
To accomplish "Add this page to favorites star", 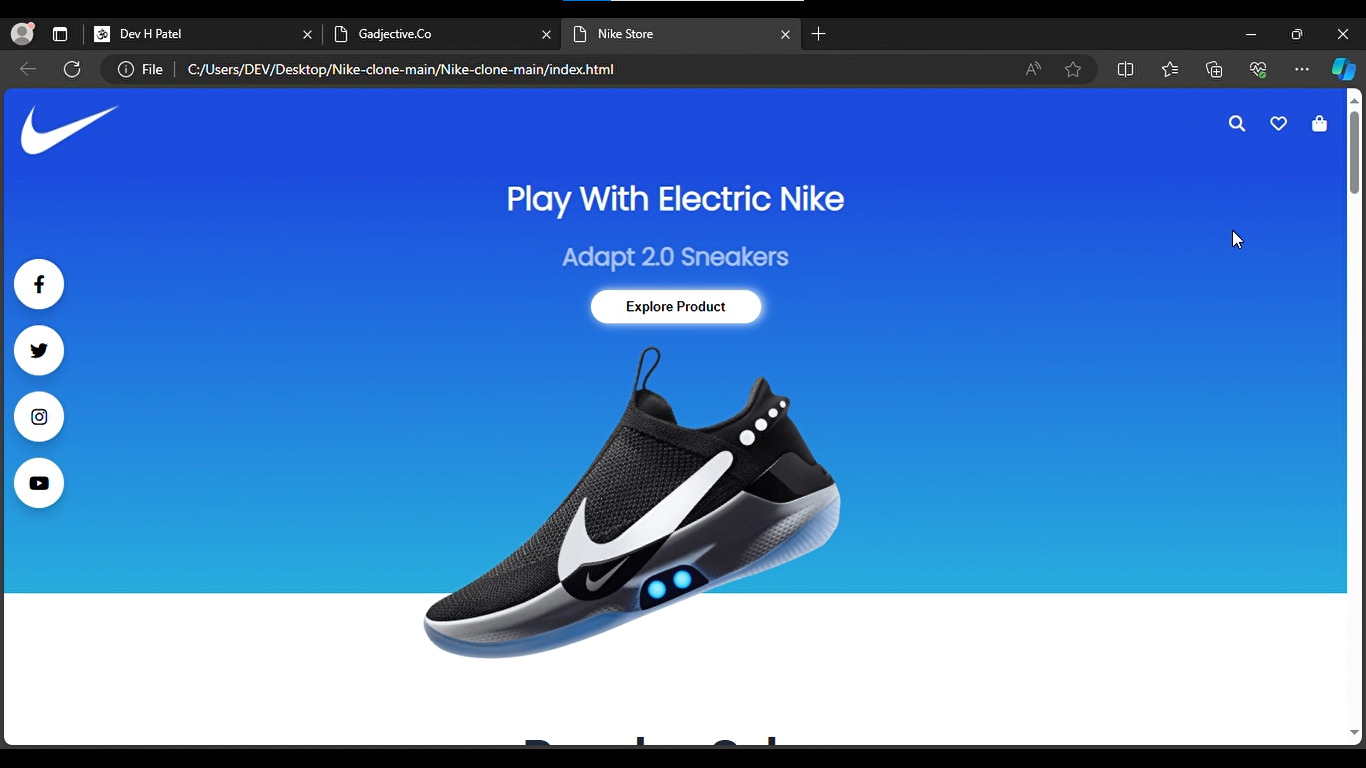I will click(x=1073, y=69).
